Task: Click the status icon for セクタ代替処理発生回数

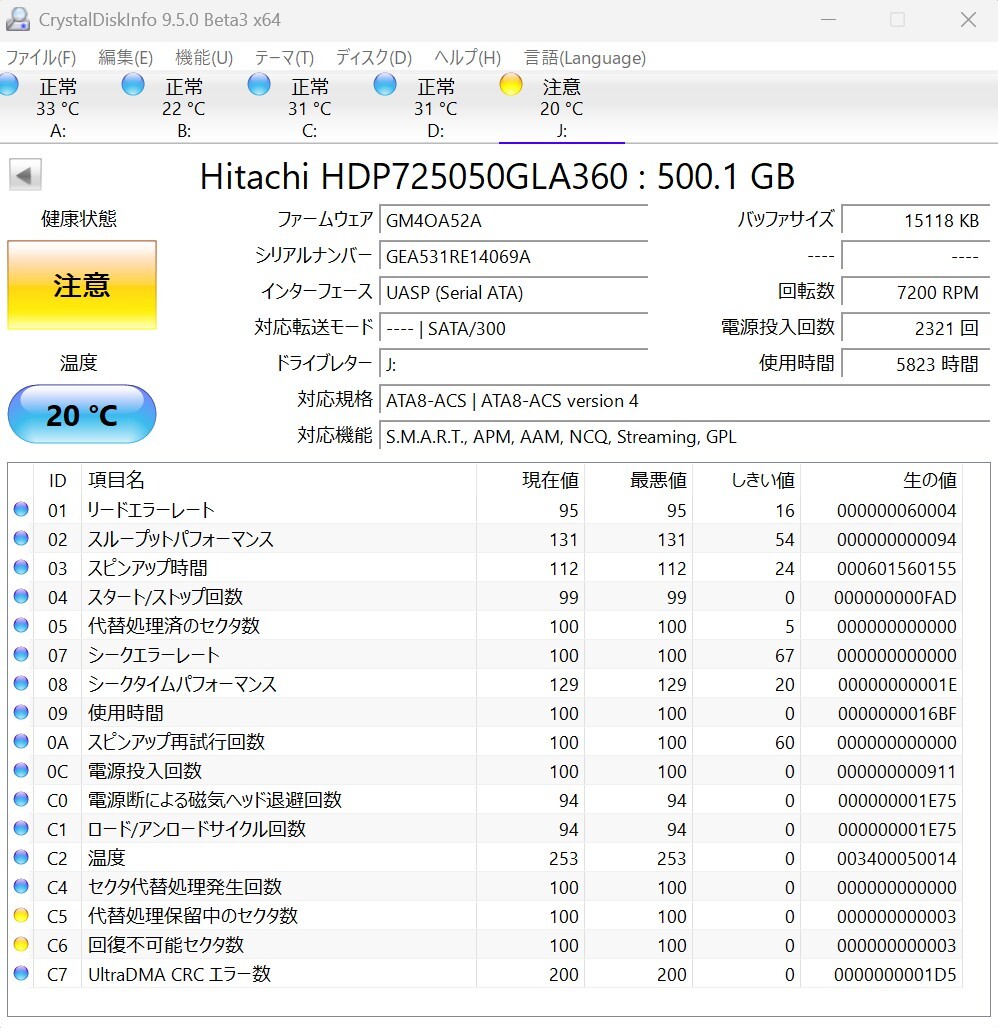Action: click(21, 886)
